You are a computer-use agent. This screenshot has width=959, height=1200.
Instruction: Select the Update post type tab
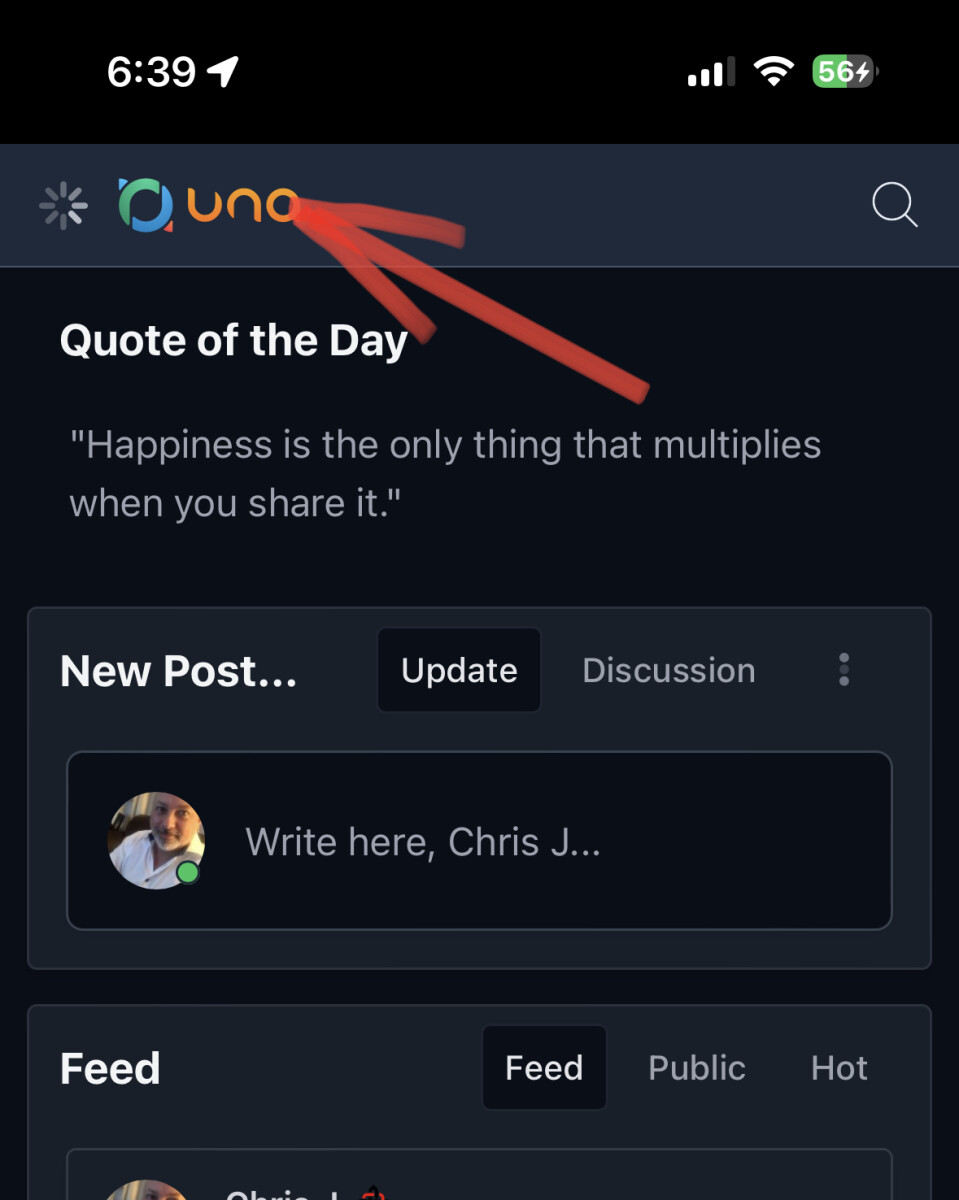click(x=459, y=670)
